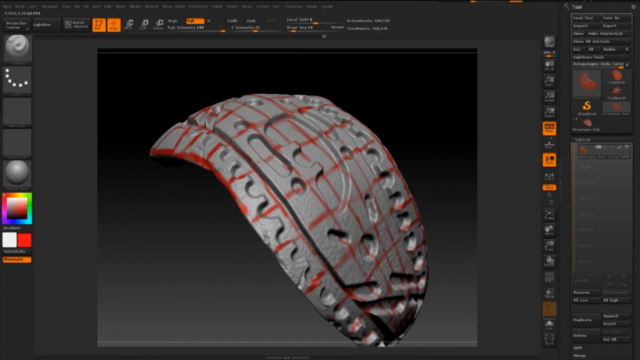Open the Document menu

(49, 7)
